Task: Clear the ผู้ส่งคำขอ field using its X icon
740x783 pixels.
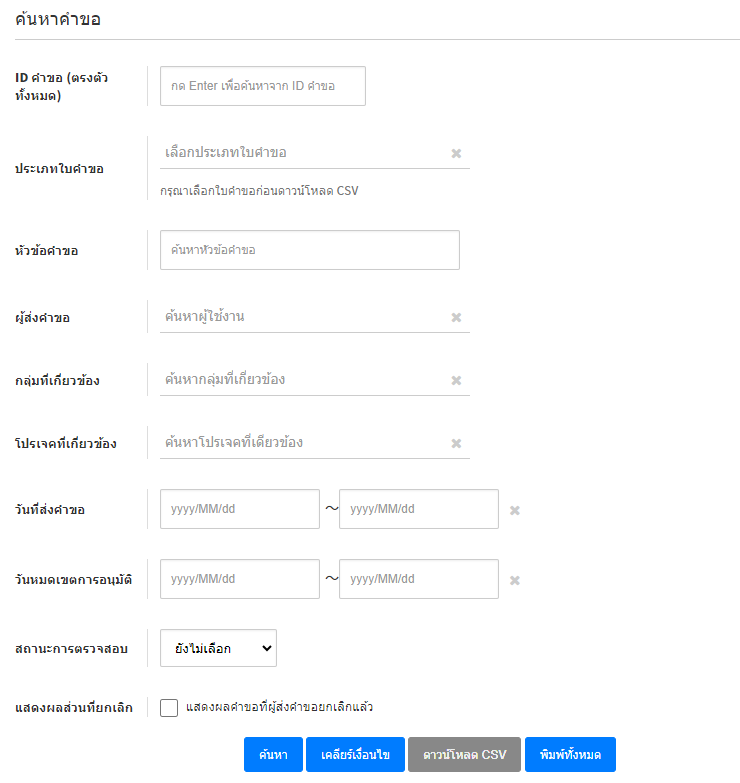Action: click(456, 318)
